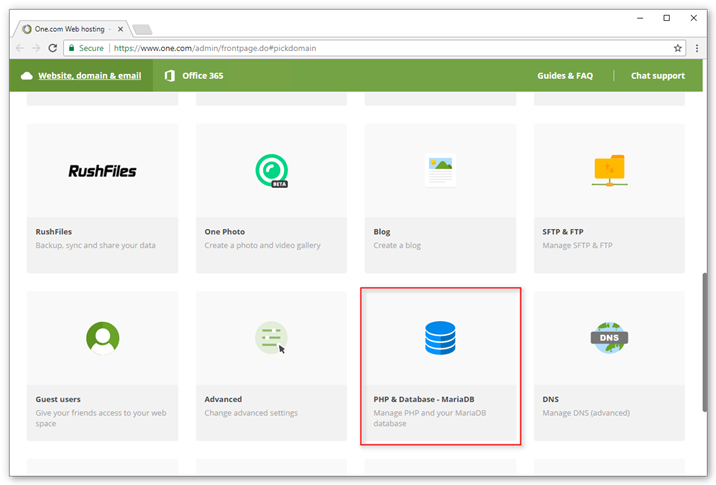Click 'Manage DNS (advanced)' description
Image resolution: width=716 pixels, height=485 pixels.
[586, 413]
